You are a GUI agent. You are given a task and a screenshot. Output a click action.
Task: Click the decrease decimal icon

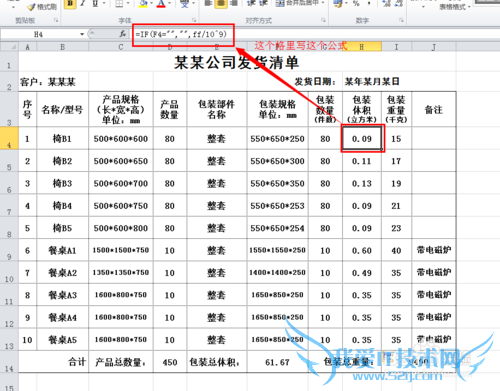399,3
